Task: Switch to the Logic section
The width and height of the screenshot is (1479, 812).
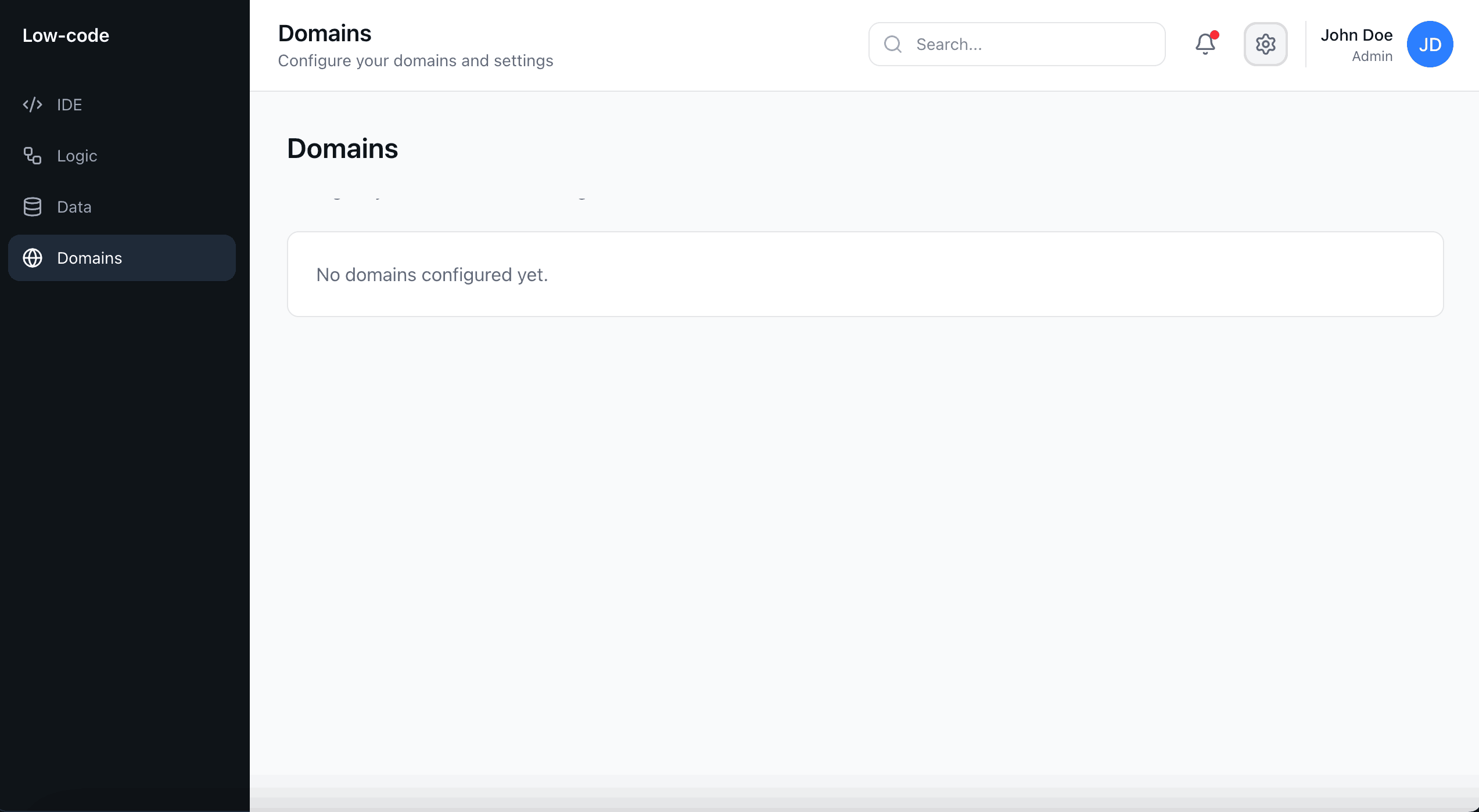Action: [x=77, y=156]
